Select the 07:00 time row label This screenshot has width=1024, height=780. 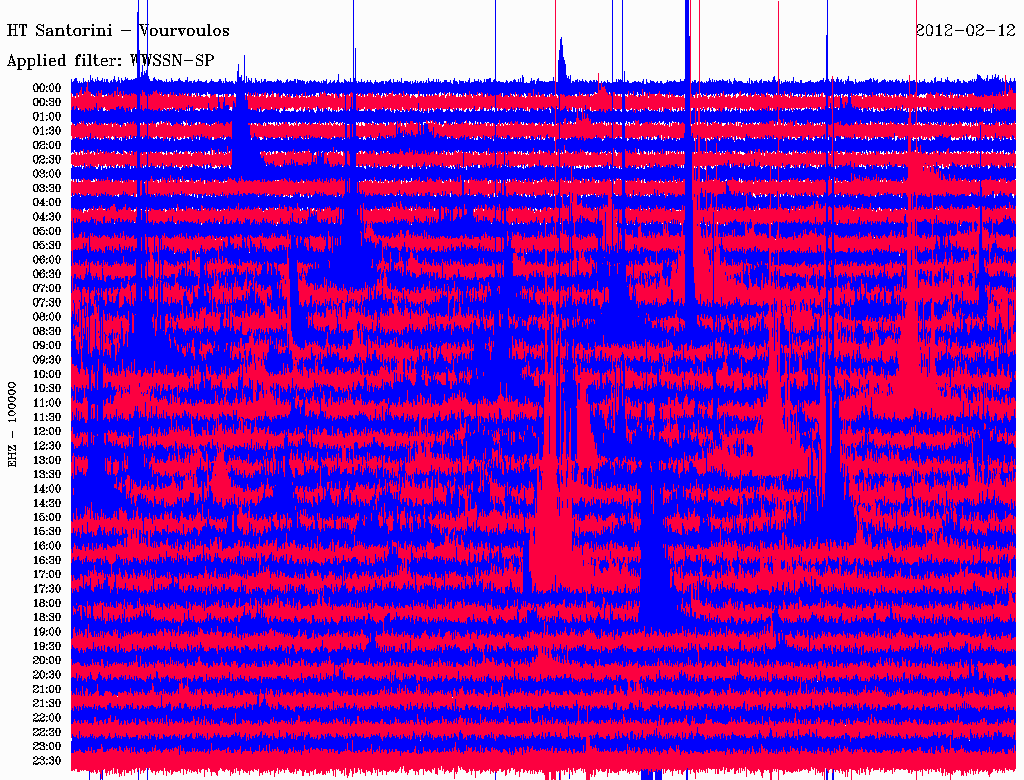(x=47, y=289)
